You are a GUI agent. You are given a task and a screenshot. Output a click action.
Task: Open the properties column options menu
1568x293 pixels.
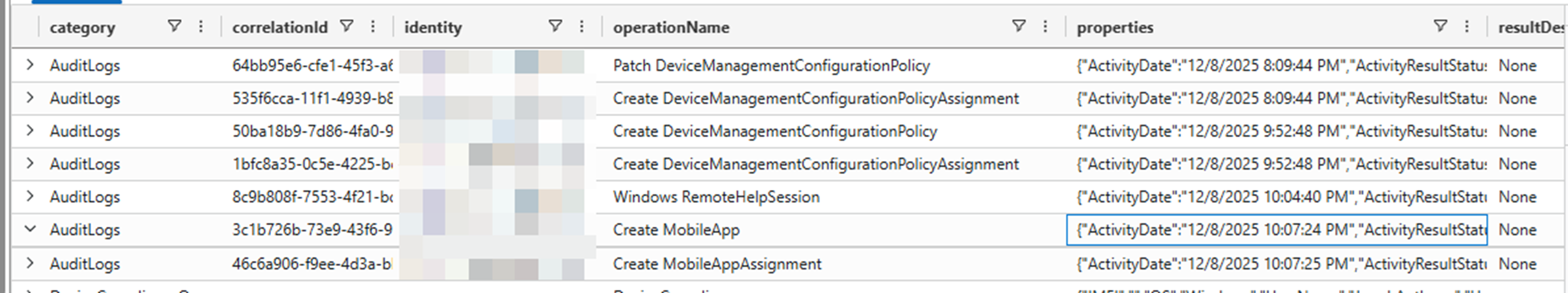pos(1467,26)
